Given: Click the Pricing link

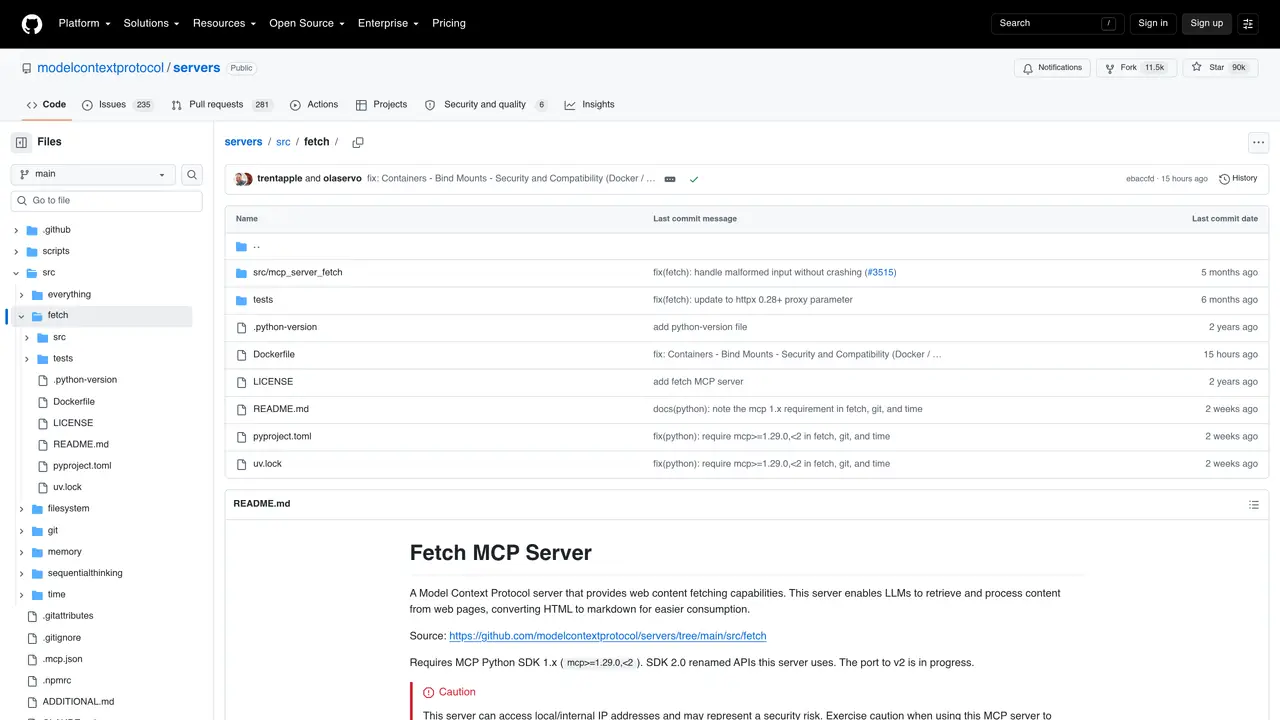Looking at the screenshot, I should tap(449, 23).
